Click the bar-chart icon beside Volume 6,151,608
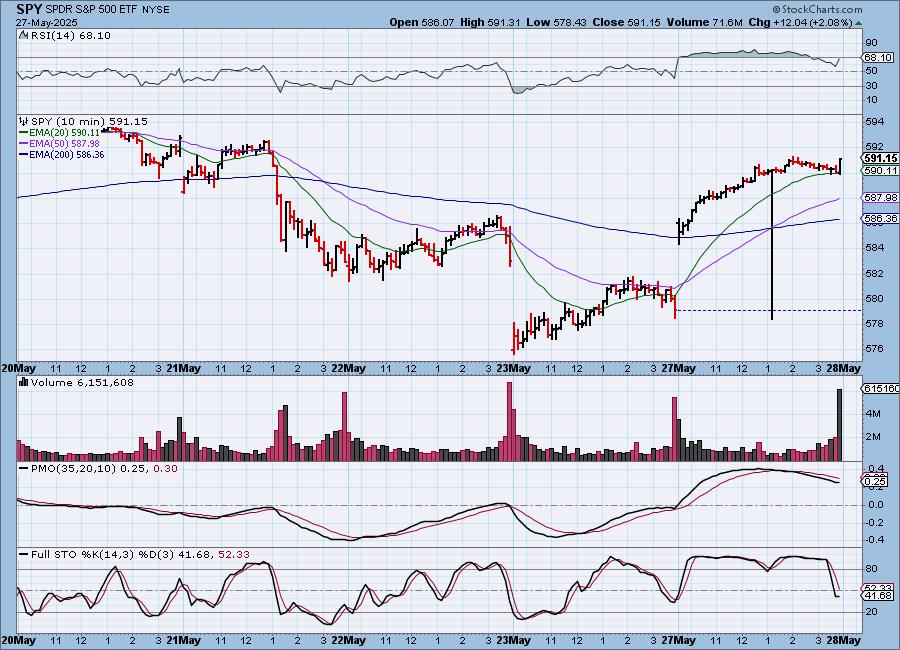900x650 pixels. tap(24, 382)
